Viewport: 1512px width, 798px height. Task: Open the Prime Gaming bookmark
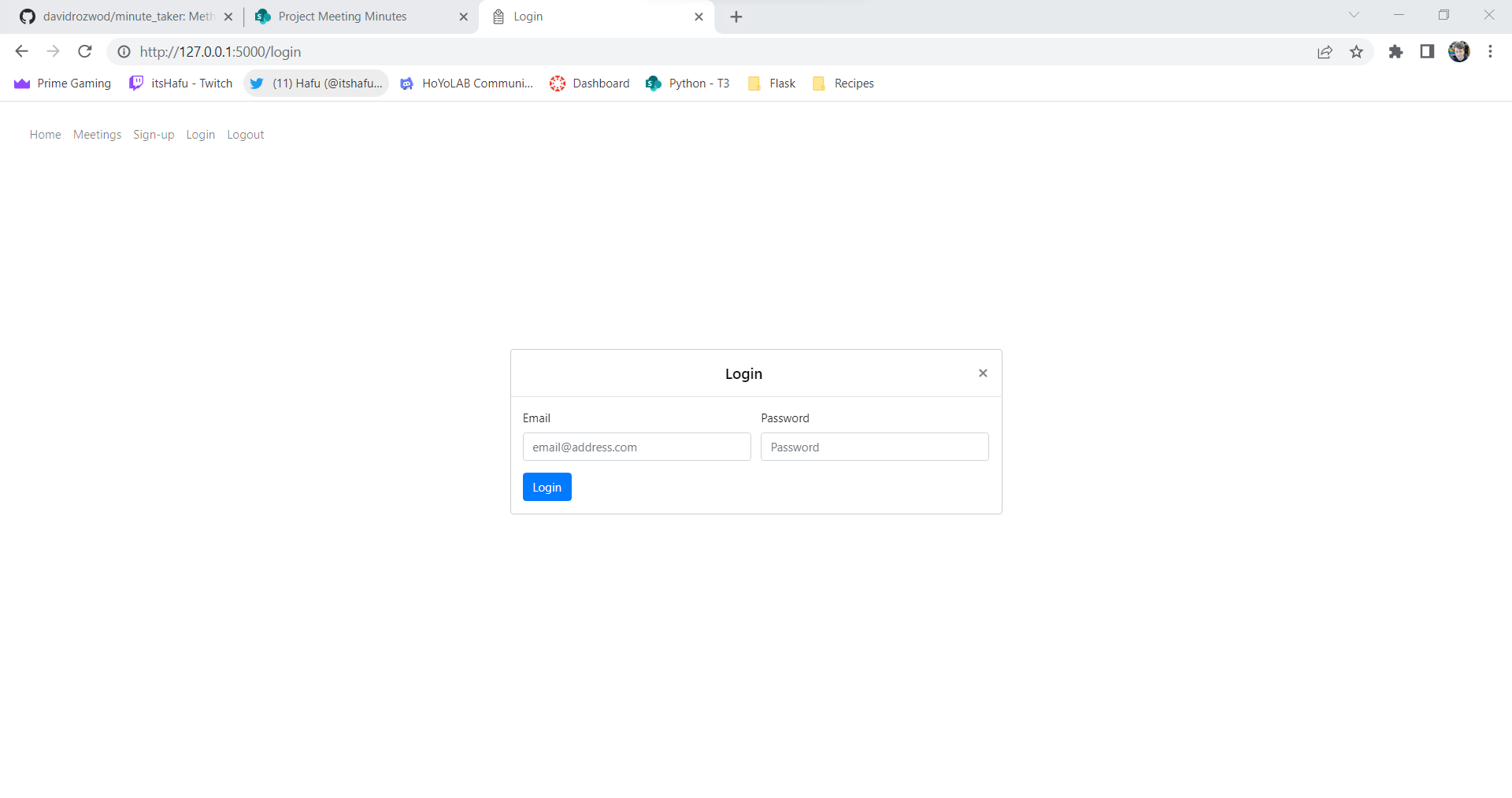(x=61, y=83)
